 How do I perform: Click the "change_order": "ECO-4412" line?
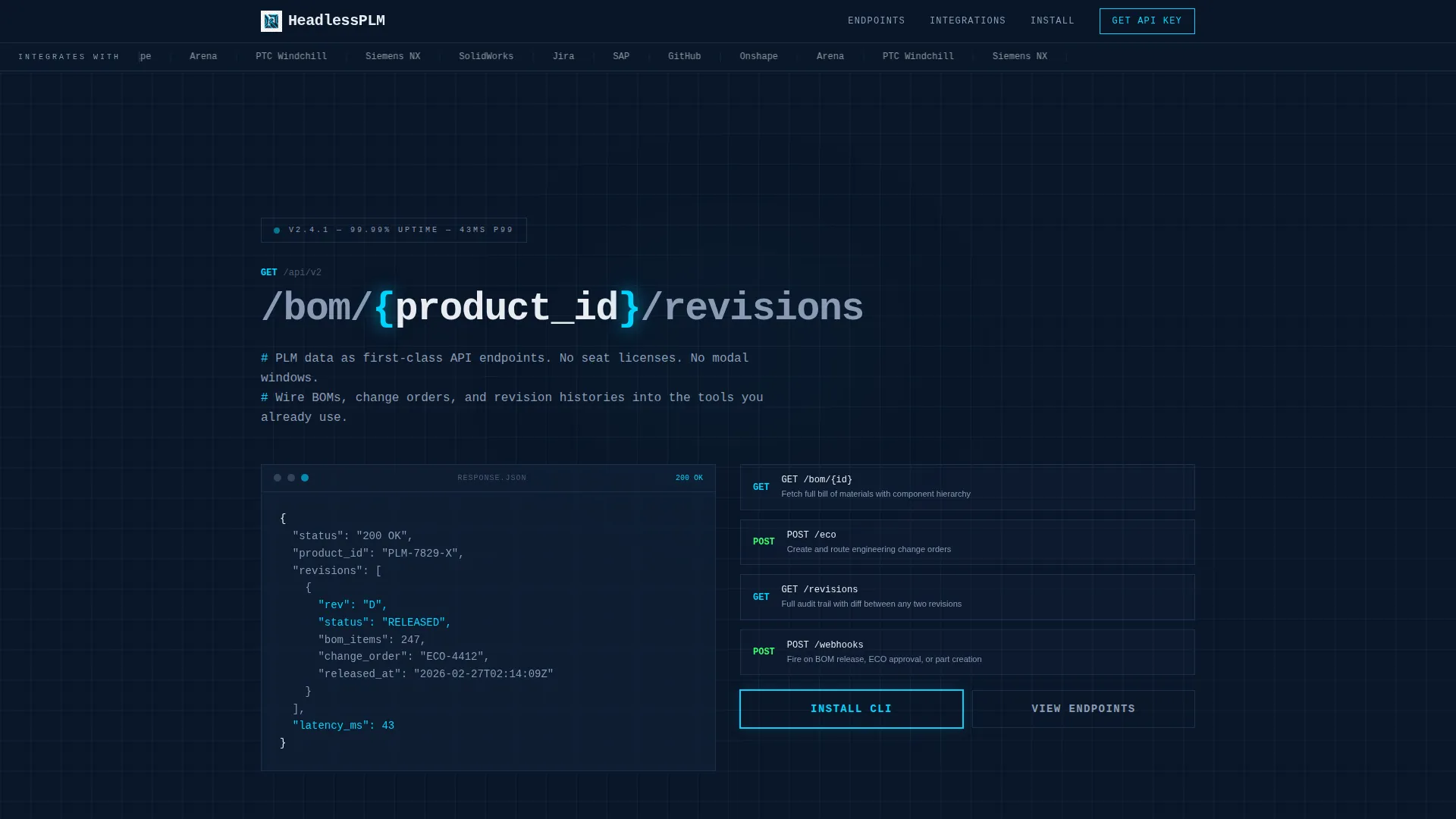pos(404,657)
